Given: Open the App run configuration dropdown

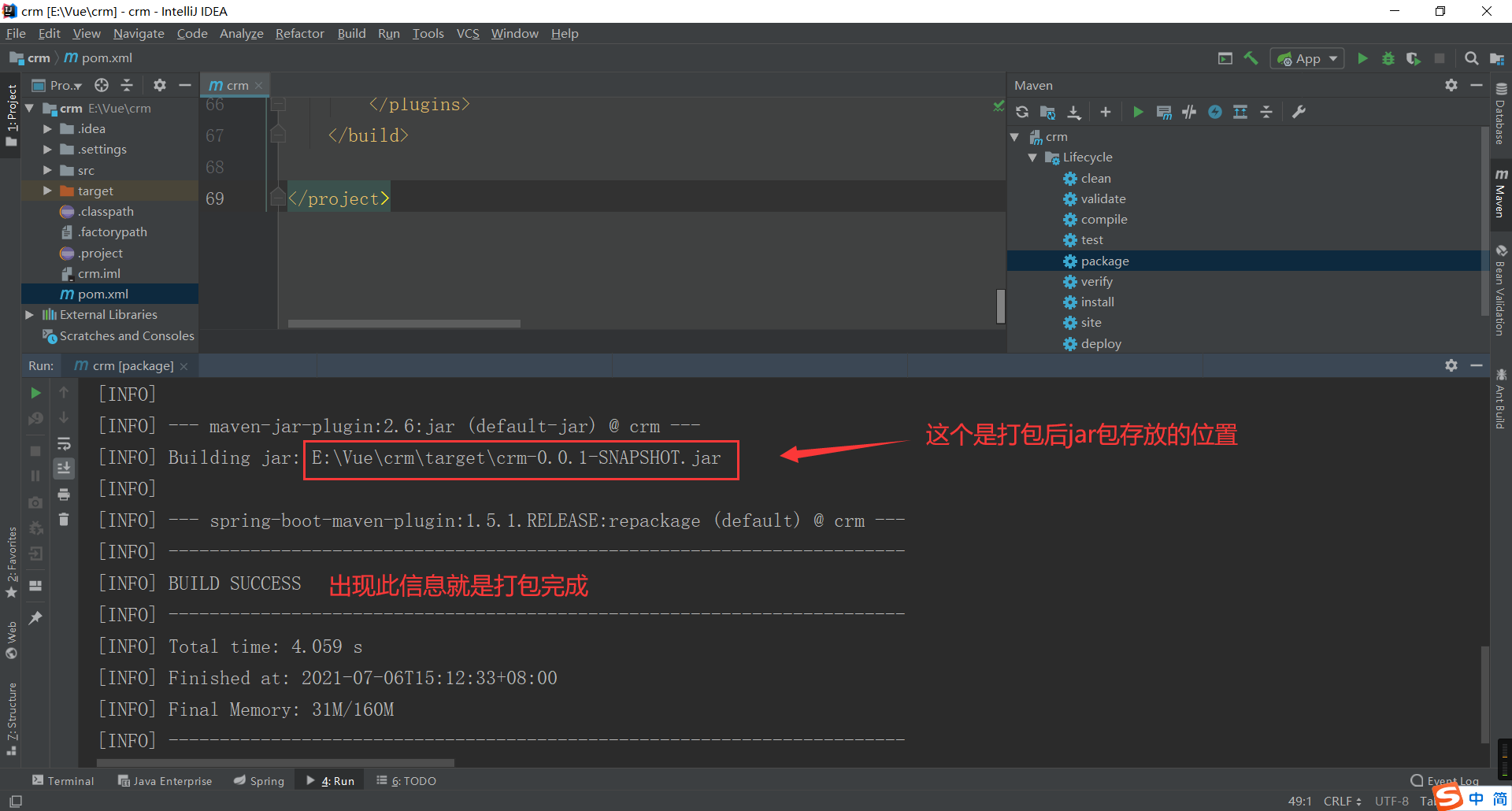Looking at the screenshot, I should 1307,58.
